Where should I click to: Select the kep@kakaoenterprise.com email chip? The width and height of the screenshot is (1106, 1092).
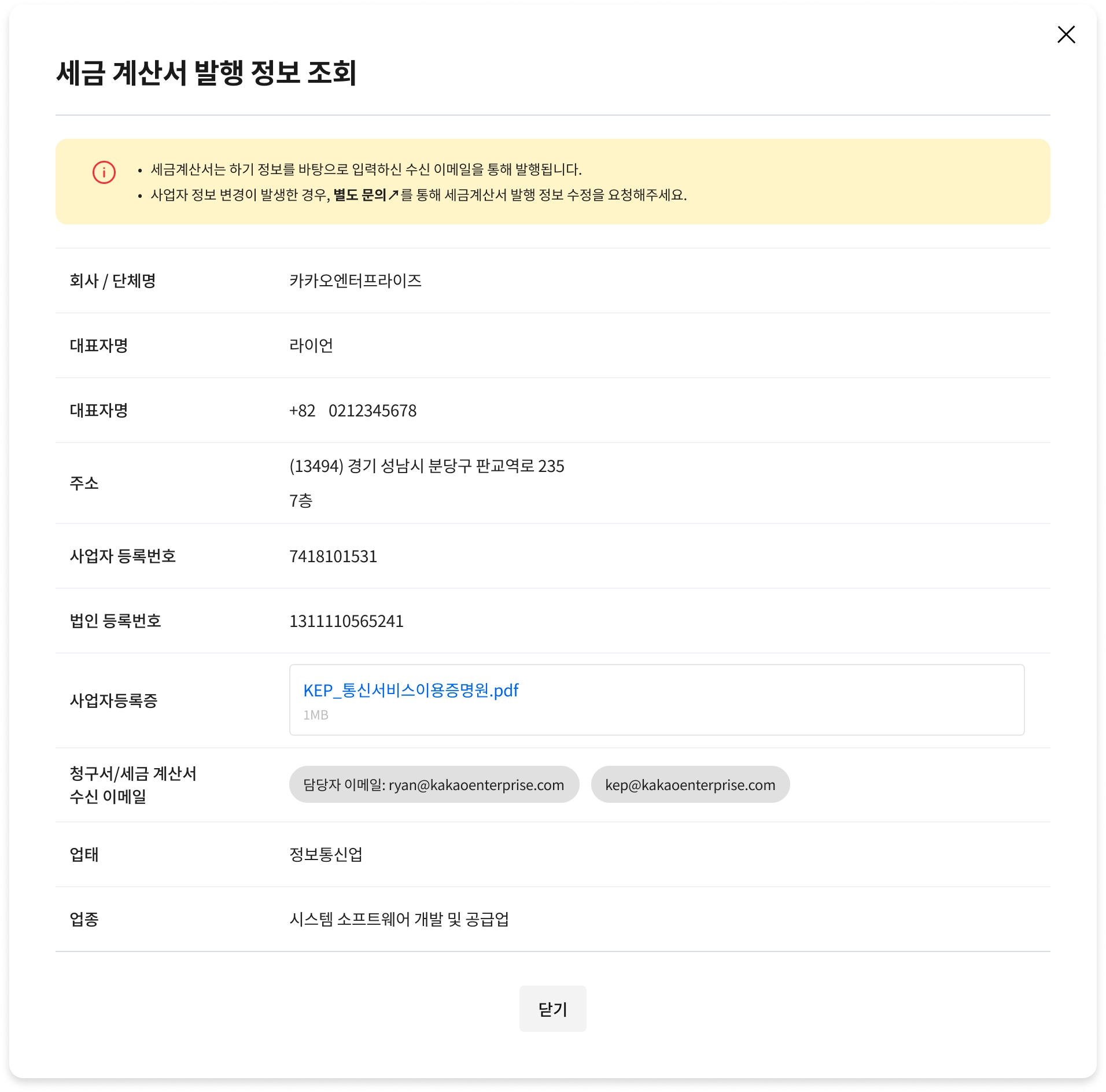click(x=690, y=785)
